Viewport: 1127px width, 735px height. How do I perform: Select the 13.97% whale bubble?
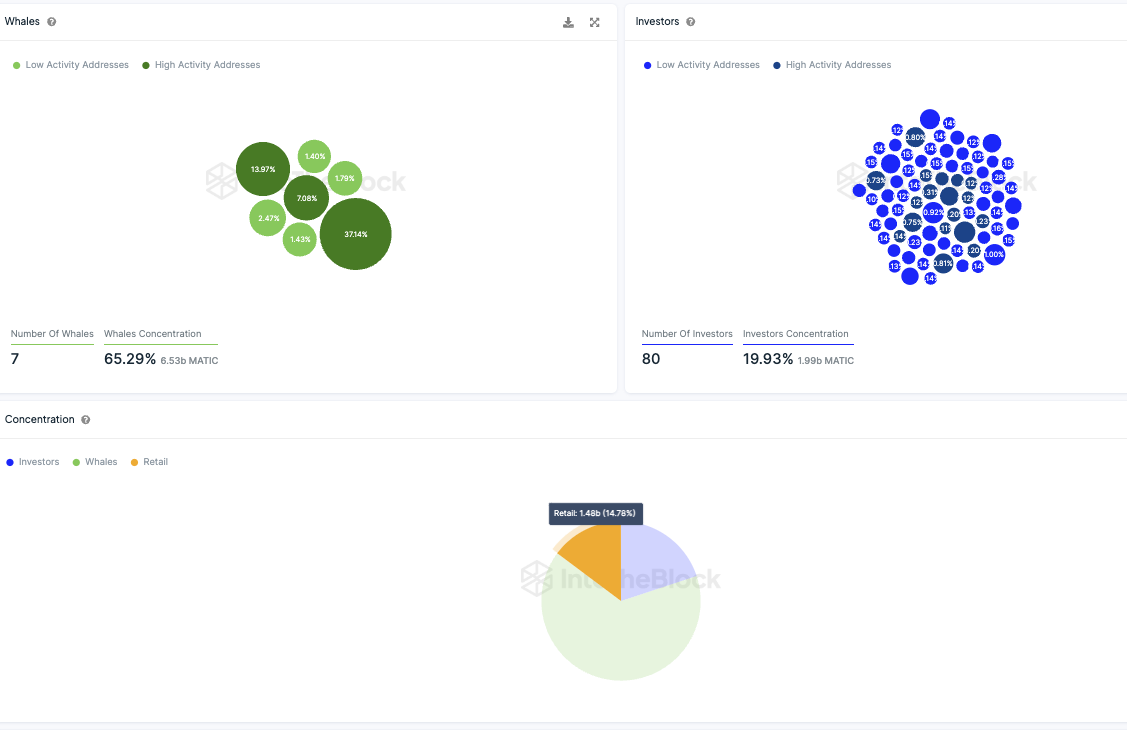tap(263, 169)
